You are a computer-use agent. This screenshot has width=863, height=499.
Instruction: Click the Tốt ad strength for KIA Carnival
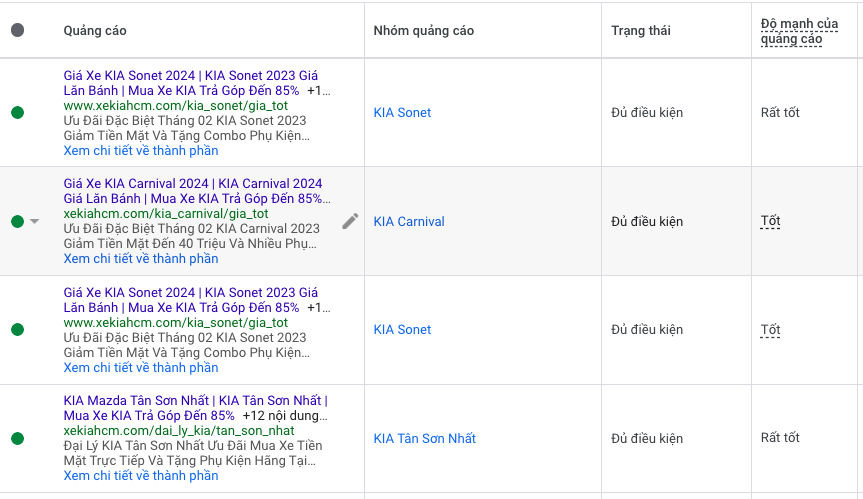click(x=770, y=221)
